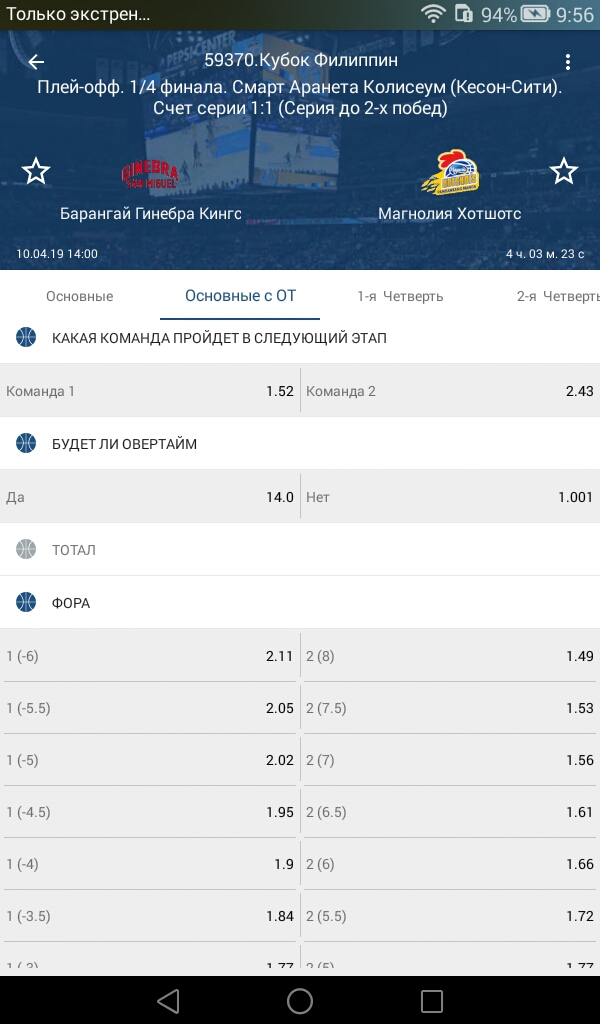Select handicap 1 (-4) at 1.9
The width and height of the screenshot is (600, 1024).
150,864
